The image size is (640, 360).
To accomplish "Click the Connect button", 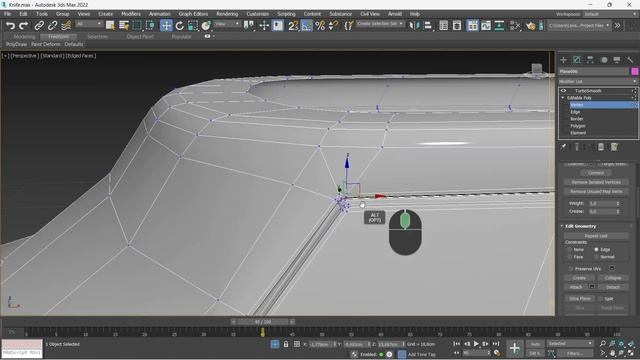I will (596, 173).
